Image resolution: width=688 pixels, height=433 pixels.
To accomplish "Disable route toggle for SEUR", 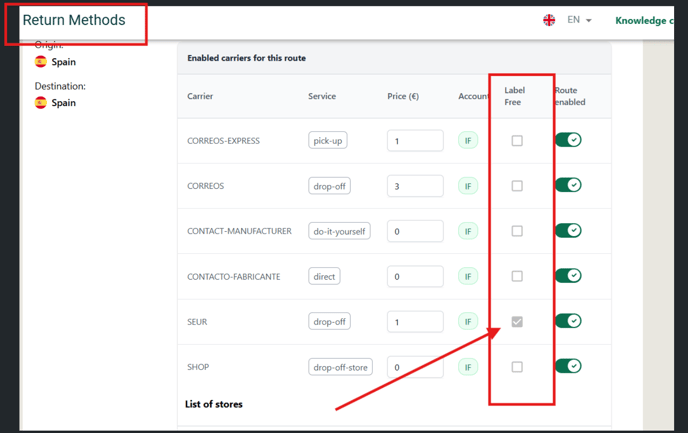I will [568, 321].
